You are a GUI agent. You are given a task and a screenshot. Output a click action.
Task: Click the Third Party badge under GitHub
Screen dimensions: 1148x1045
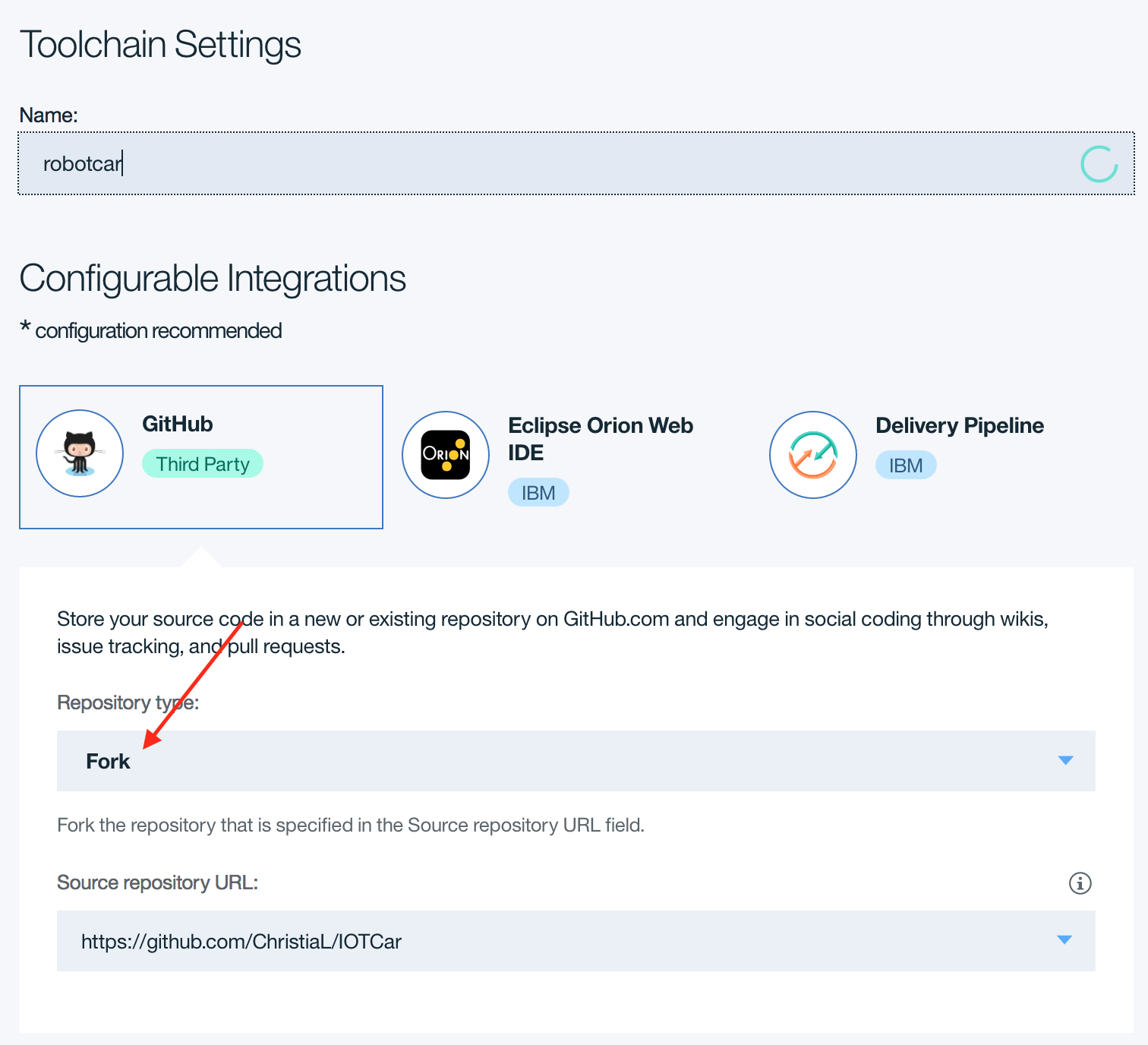point(203,464)
